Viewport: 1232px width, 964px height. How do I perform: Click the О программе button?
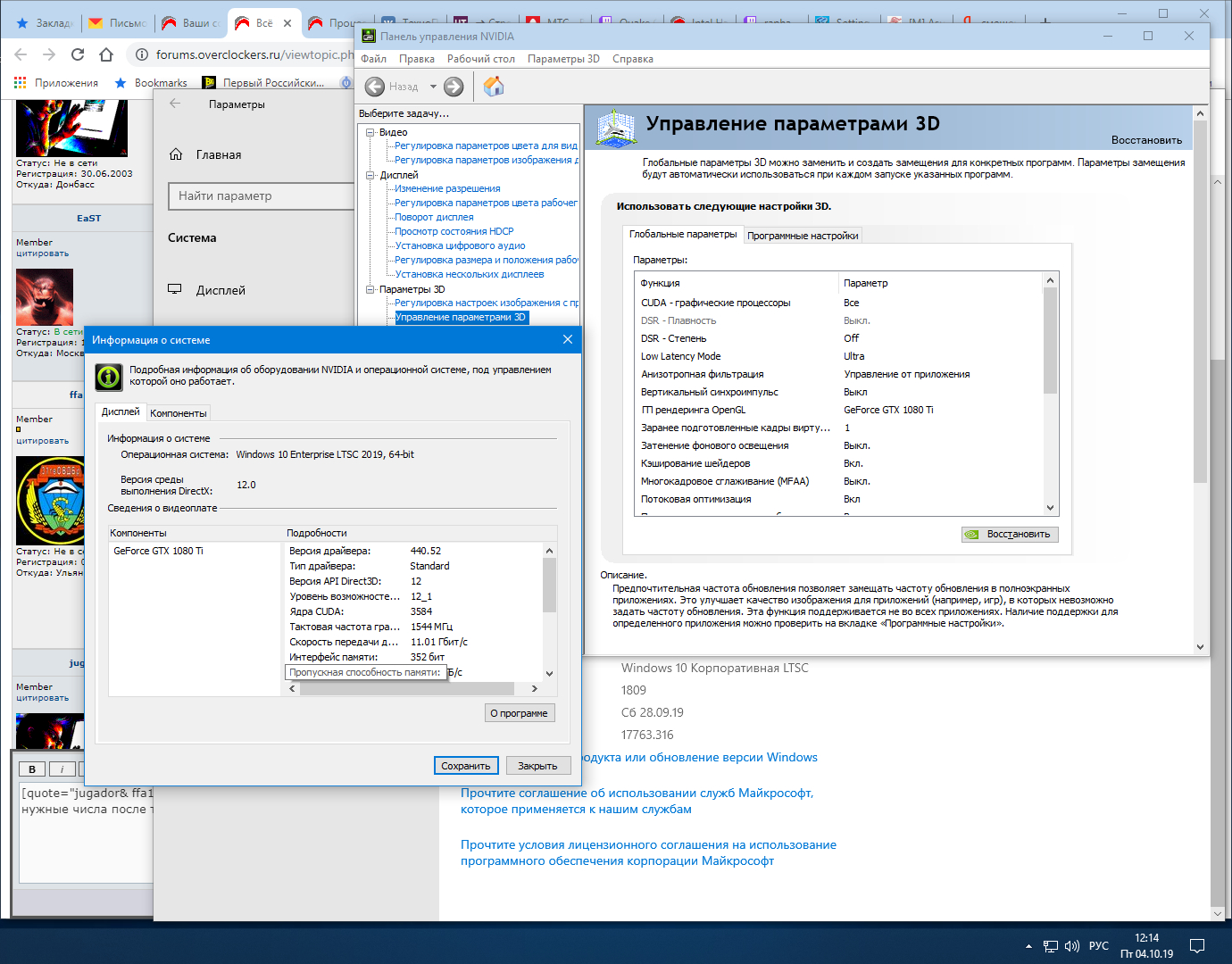pos(519,713)
